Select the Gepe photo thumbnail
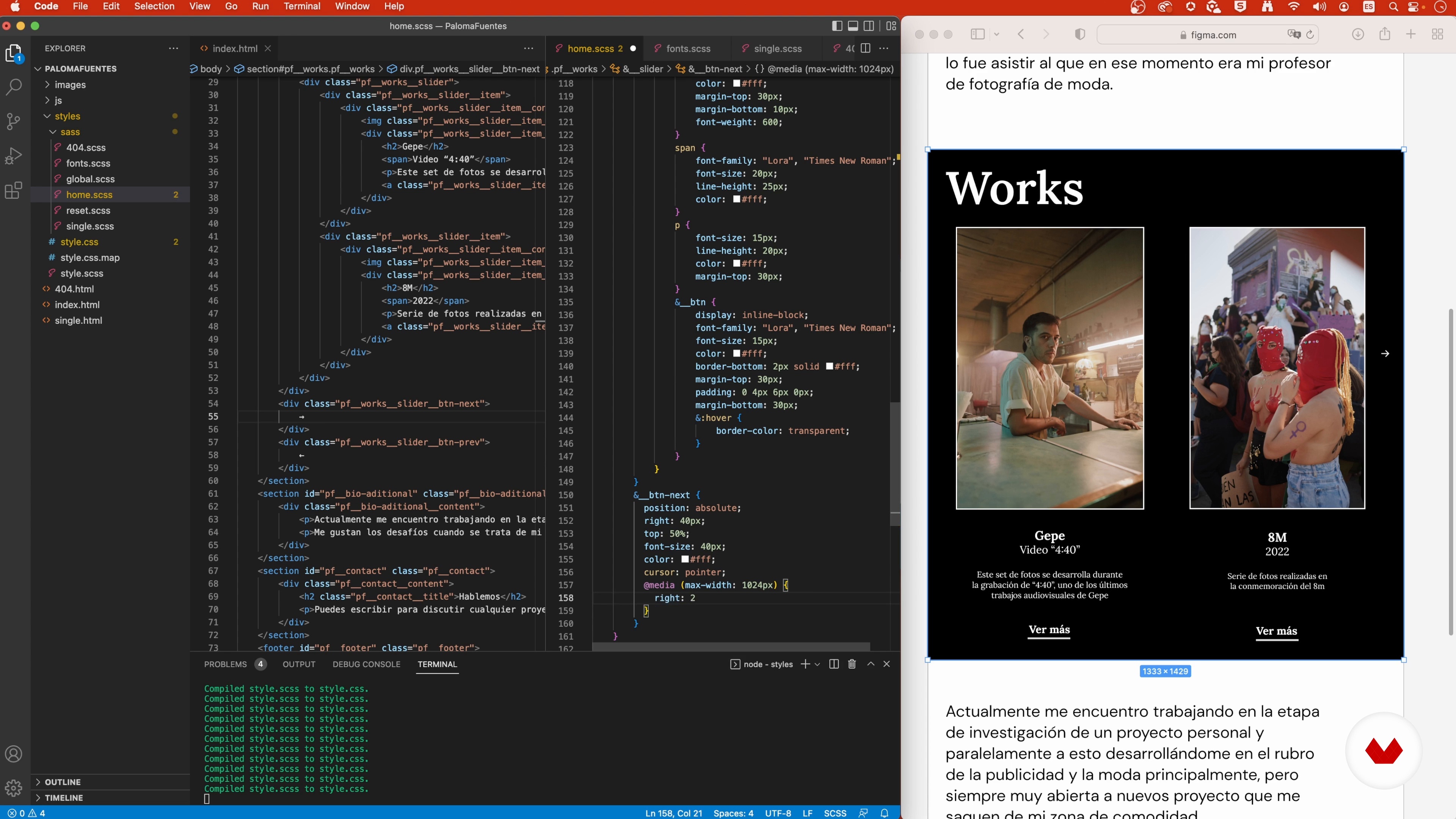 point(1050,368)
